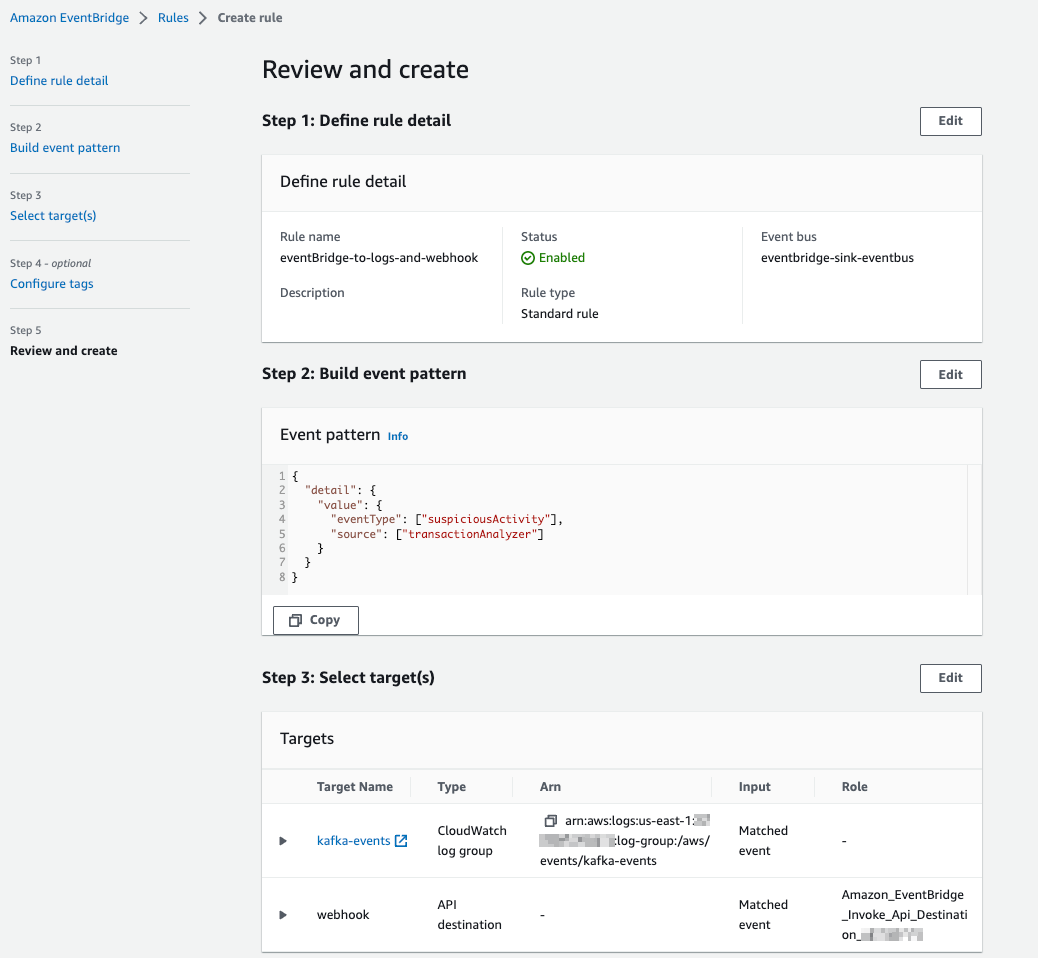Navigate to Build event pattern step
This screenshot has height=958, width=1038.
click(65, 148)
